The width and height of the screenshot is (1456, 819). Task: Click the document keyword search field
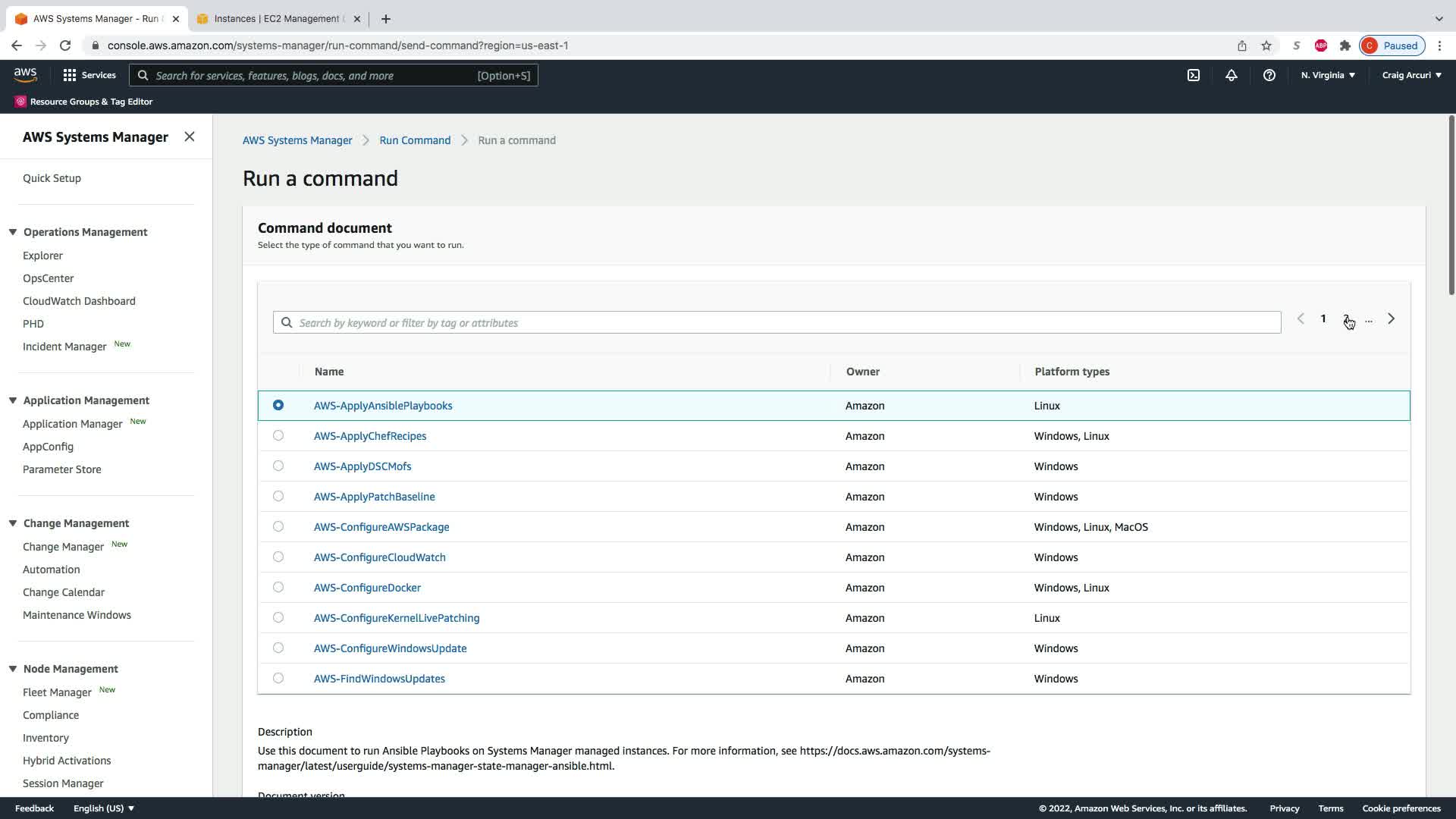point(781,323)
